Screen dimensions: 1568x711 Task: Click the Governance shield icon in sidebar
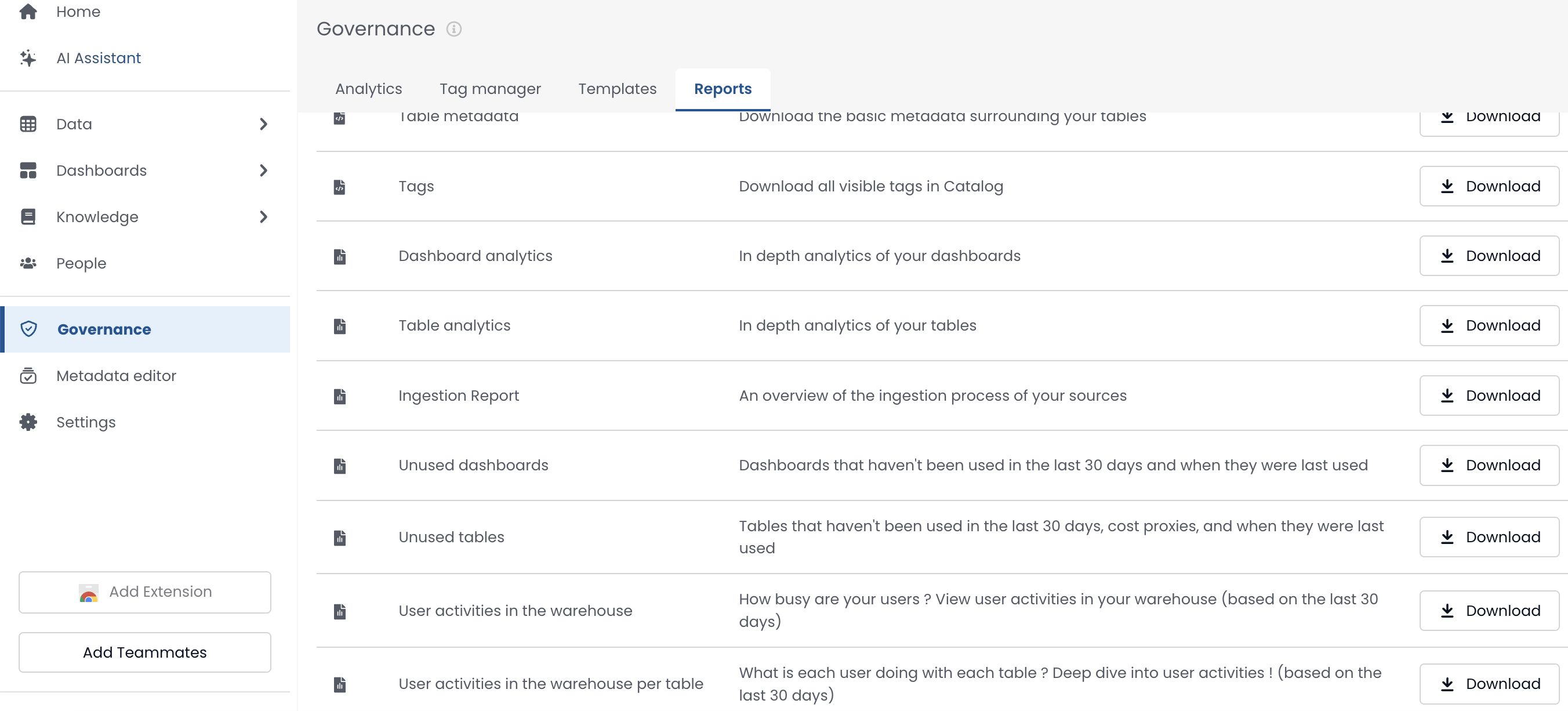tap(28, 329)
